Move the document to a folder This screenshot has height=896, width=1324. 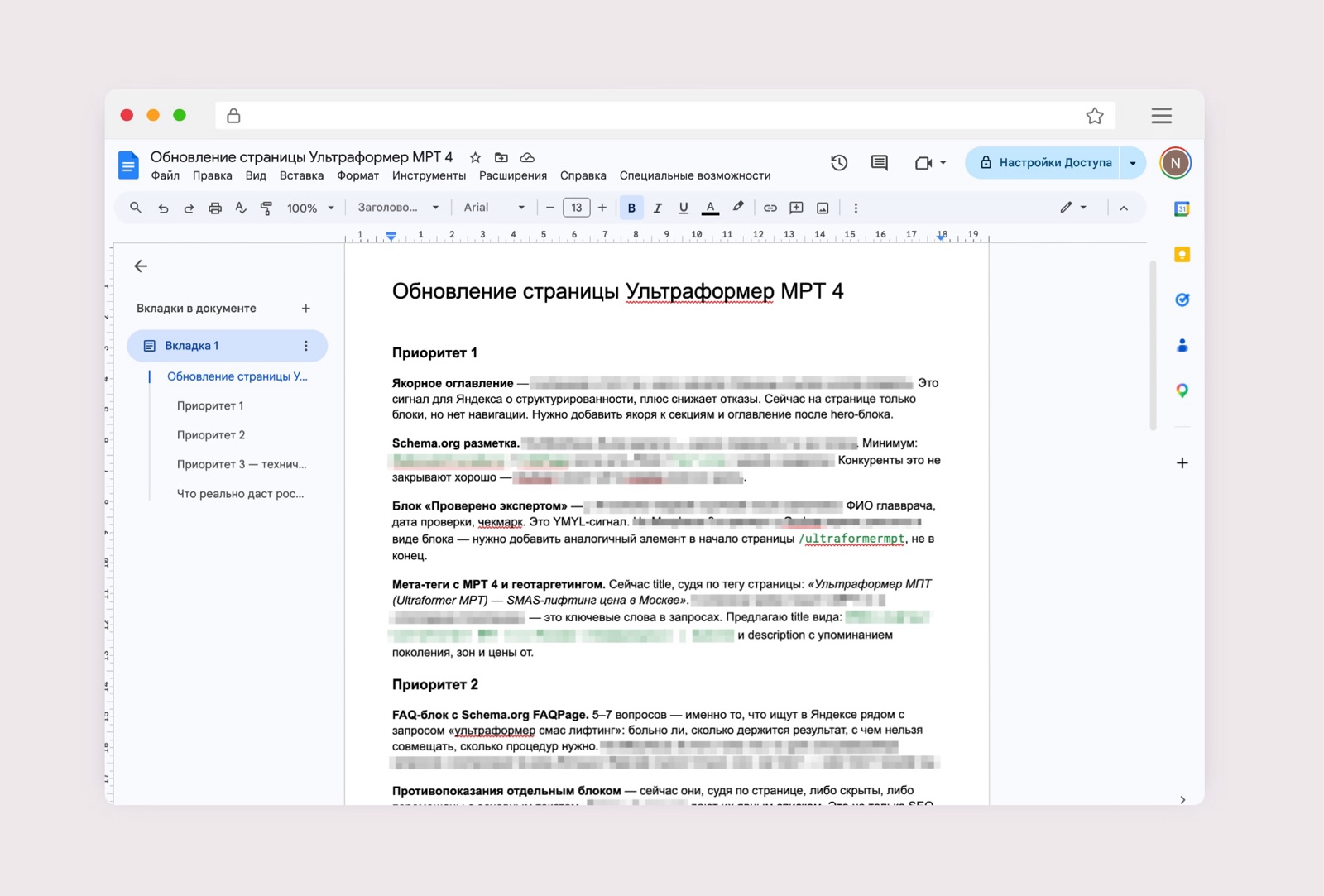[501, 157]
